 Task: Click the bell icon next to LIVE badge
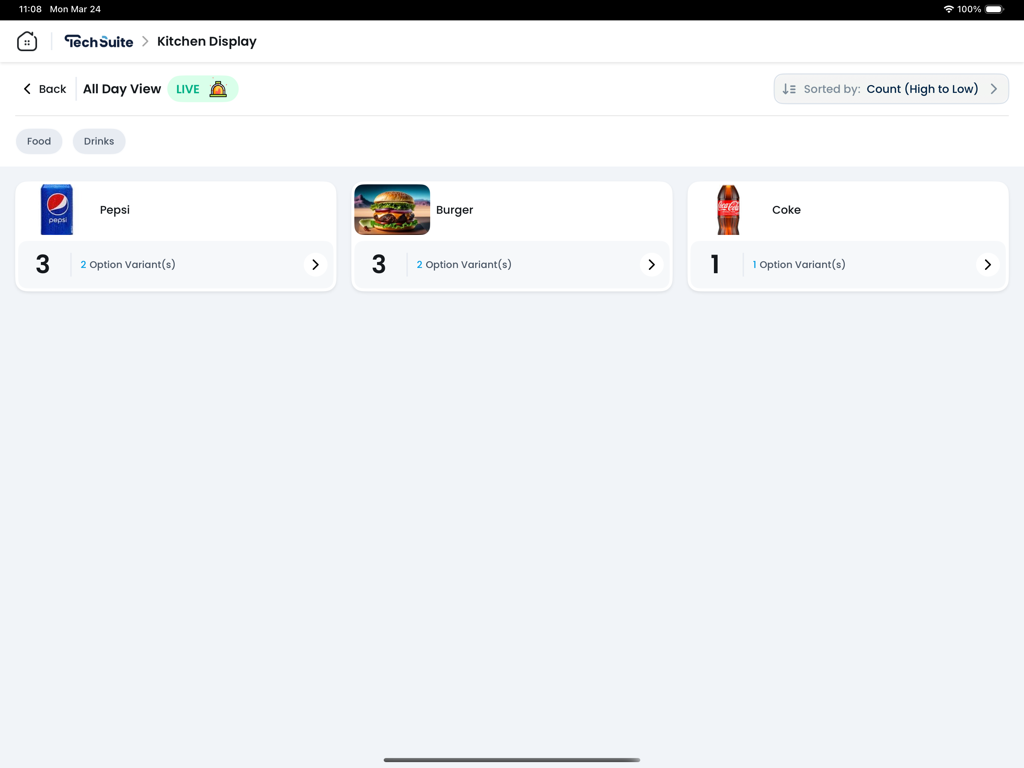coord(218,88)
